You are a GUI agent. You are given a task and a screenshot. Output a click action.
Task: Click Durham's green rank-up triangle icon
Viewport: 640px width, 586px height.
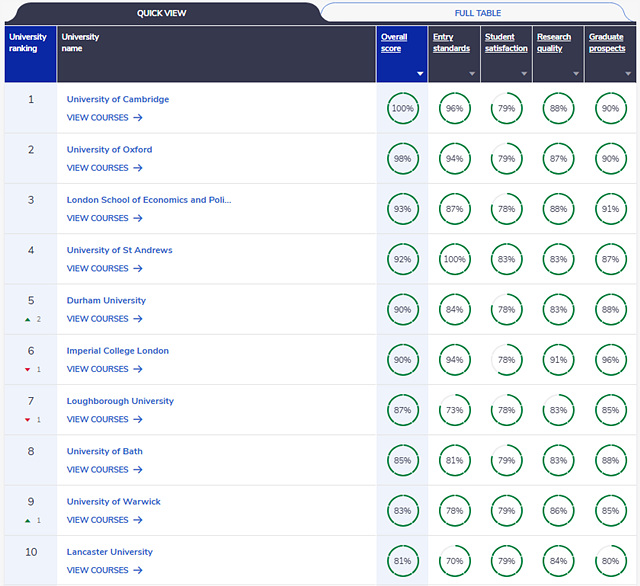[27, 320]
